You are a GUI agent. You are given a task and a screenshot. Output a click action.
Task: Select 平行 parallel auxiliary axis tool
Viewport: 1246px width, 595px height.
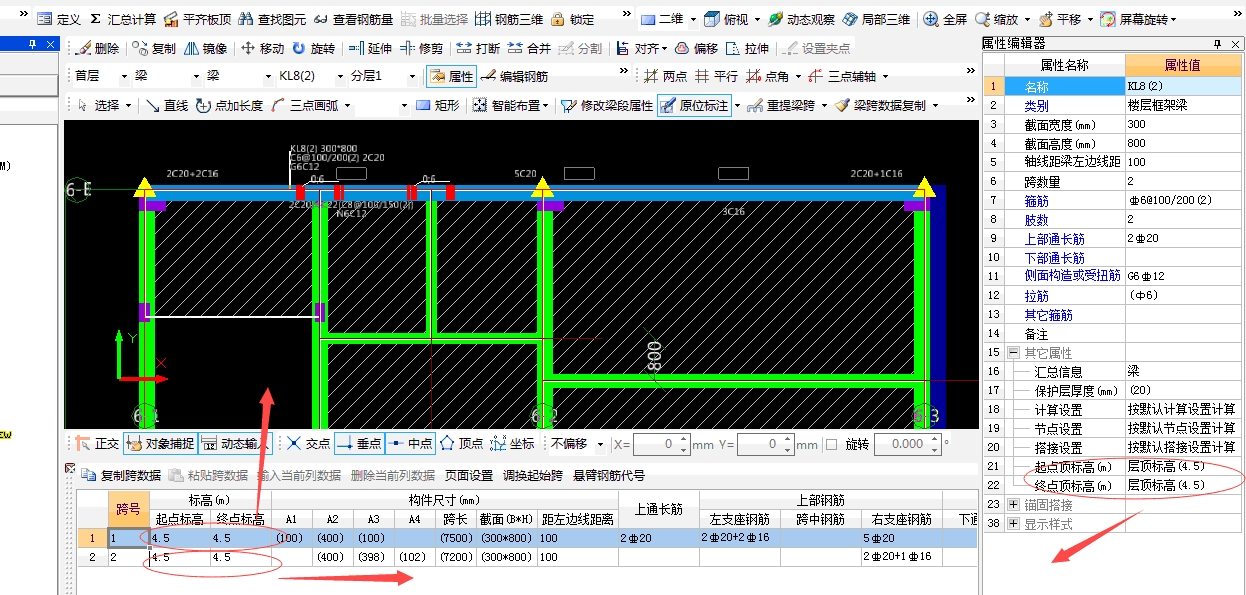point(716,76)
